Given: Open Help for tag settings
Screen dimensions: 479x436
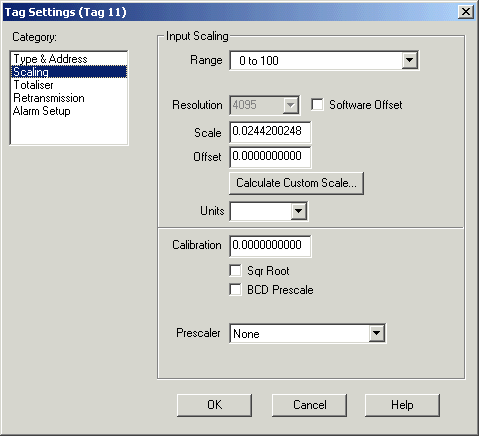Looking at the screenshot, I should (x=402, y=405).
